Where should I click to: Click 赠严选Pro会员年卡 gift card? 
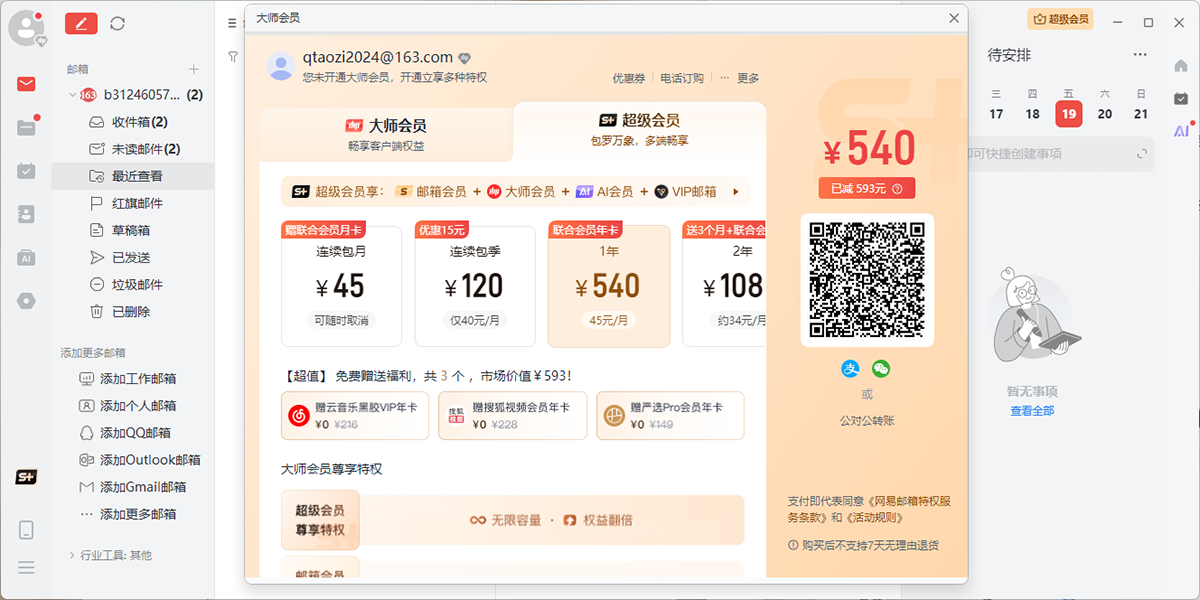pos(670,415)
